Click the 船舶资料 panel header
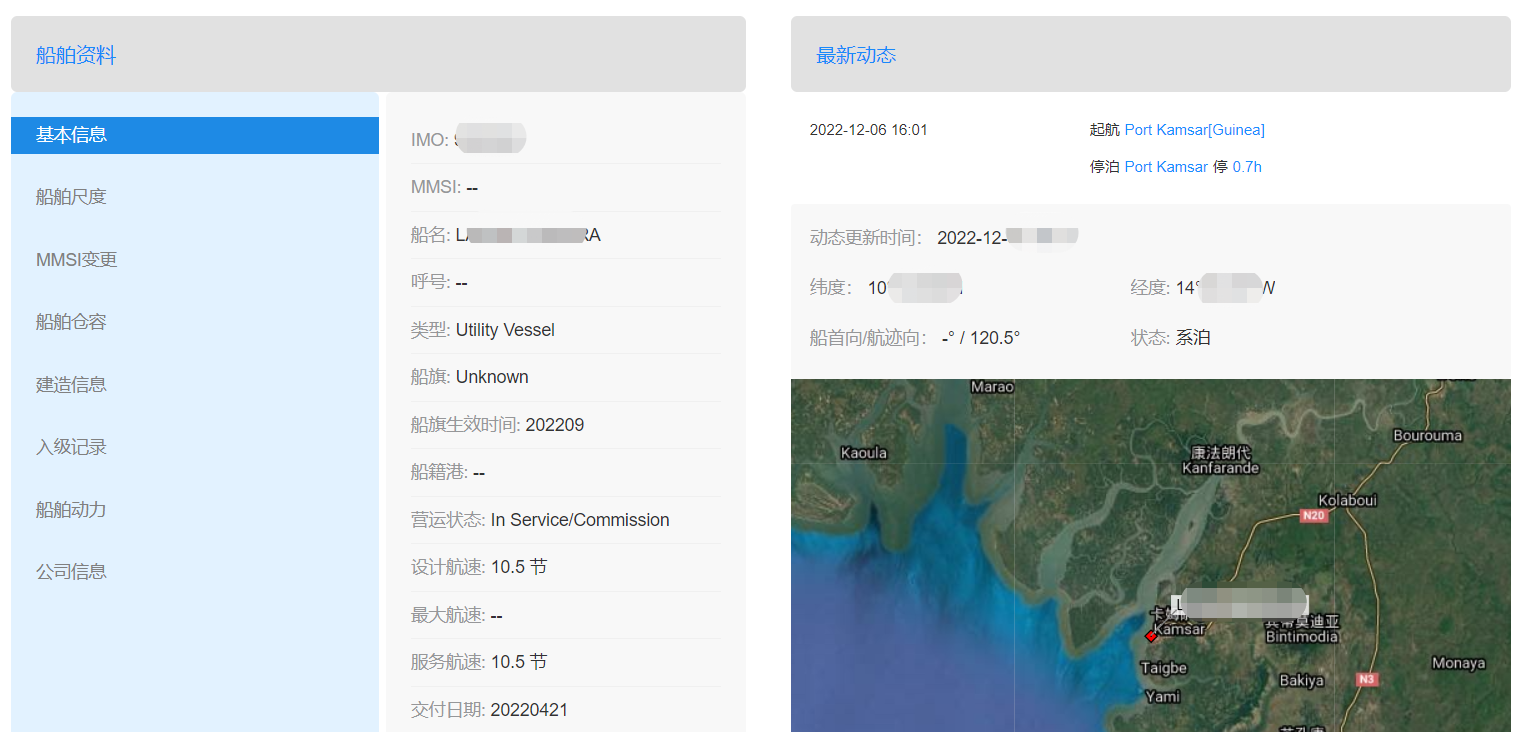This screenshot has height=732, width=1518. 76,56
